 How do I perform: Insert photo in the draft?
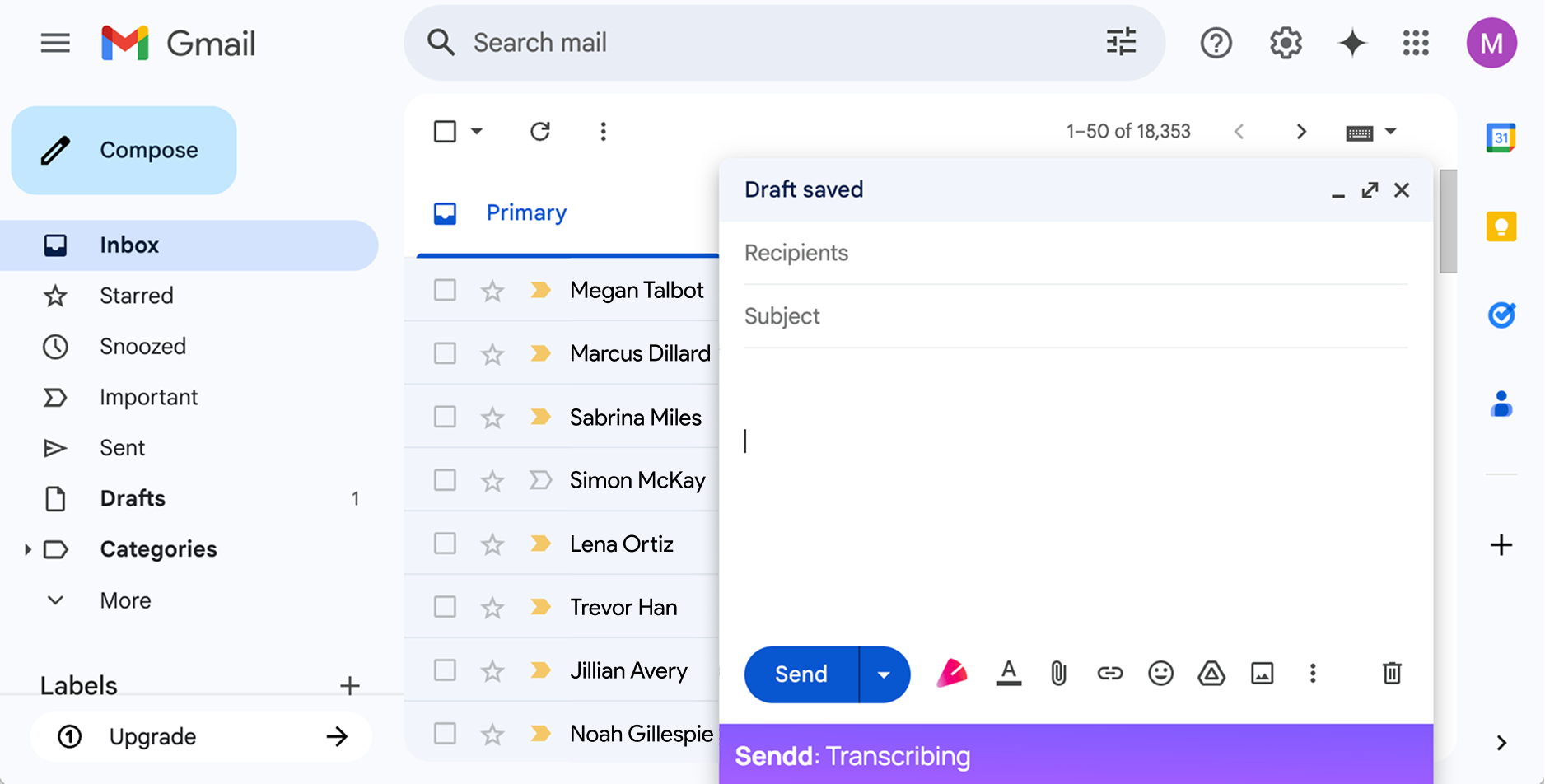1262,674
